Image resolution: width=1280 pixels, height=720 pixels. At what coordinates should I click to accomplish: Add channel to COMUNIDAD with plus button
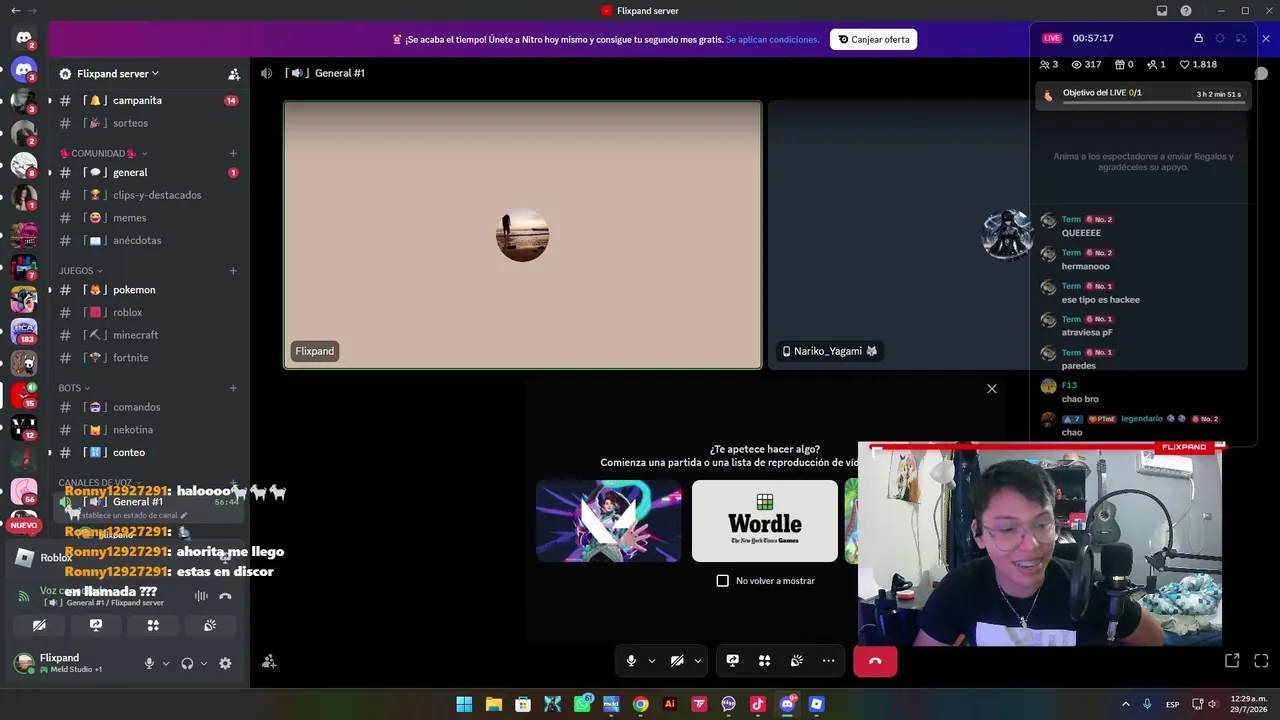(x=233, y=153)
